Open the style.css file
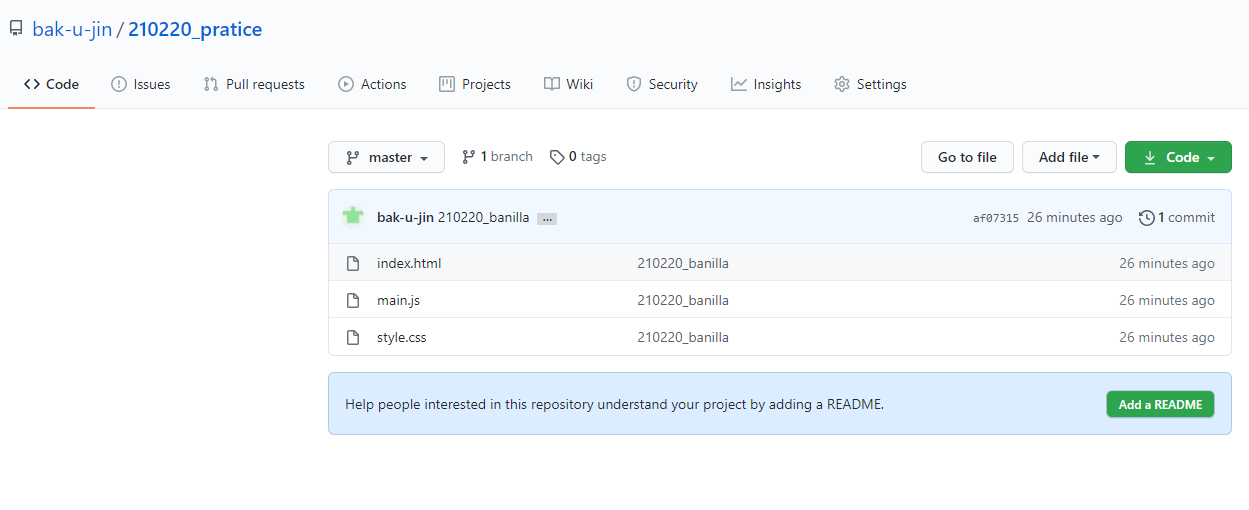 pyautogui.click(x=402, y=337)
